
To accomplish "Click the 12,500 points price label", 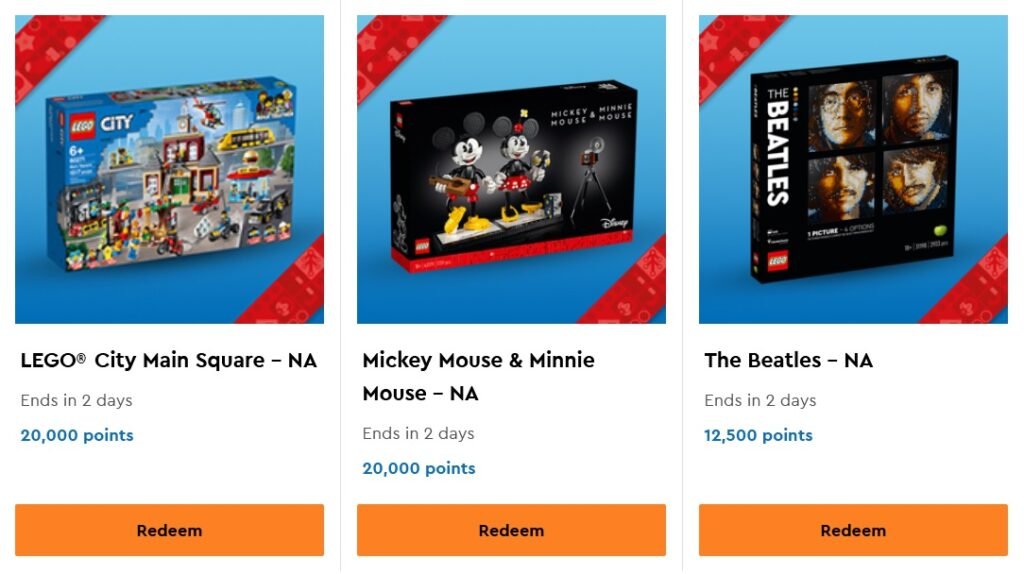I will 758,435.
